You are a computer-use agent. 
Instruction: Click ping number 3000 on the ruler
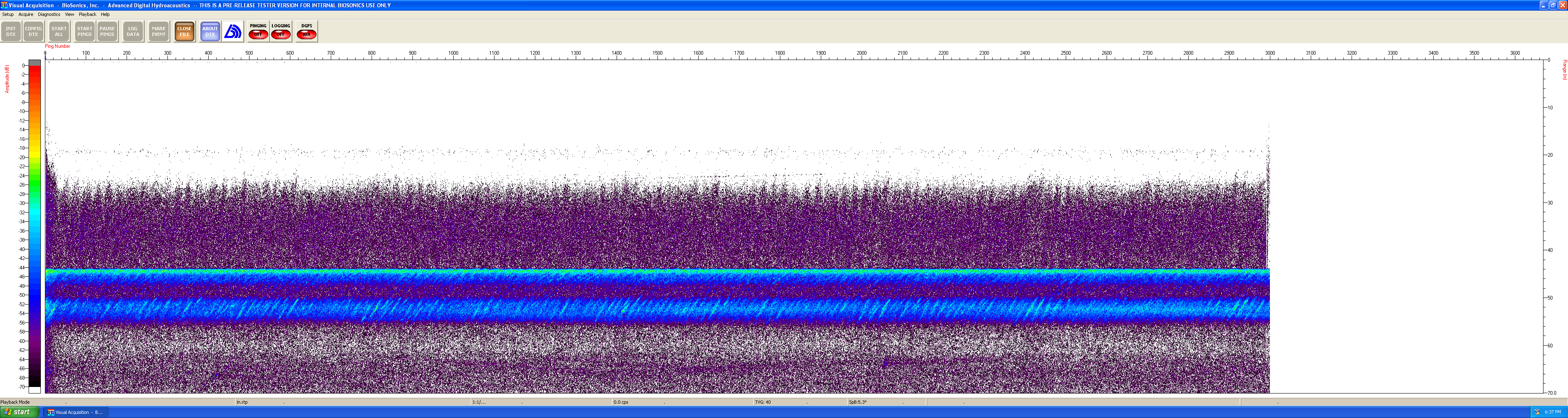coord(1270,53)
